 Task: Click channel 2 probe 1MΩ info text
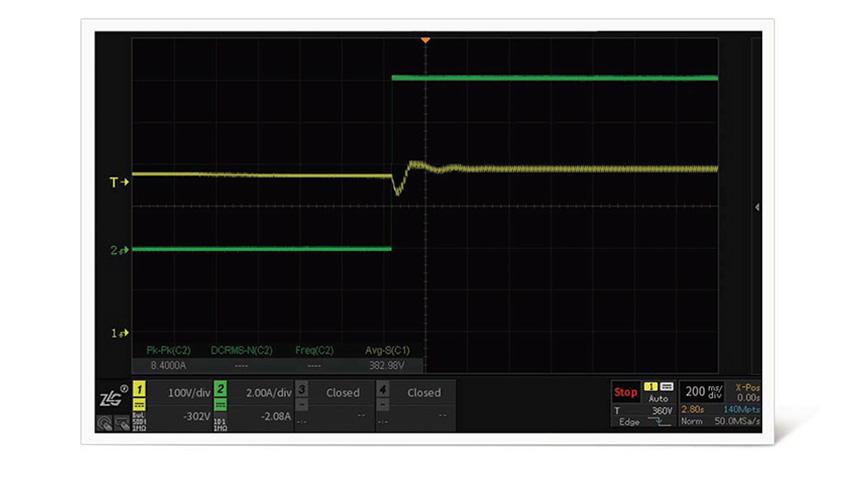(220, 425)
